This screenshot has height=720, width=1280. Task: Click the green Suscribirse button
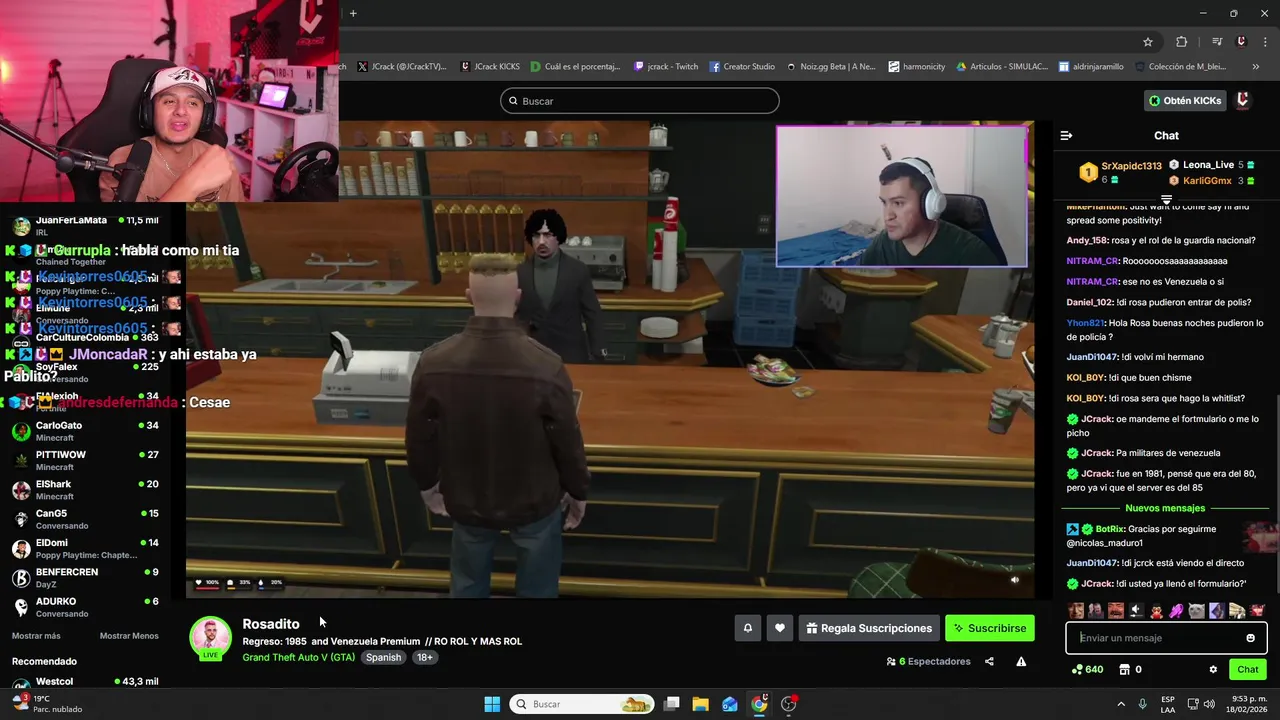pyautogui.click(x=990, y=628)
